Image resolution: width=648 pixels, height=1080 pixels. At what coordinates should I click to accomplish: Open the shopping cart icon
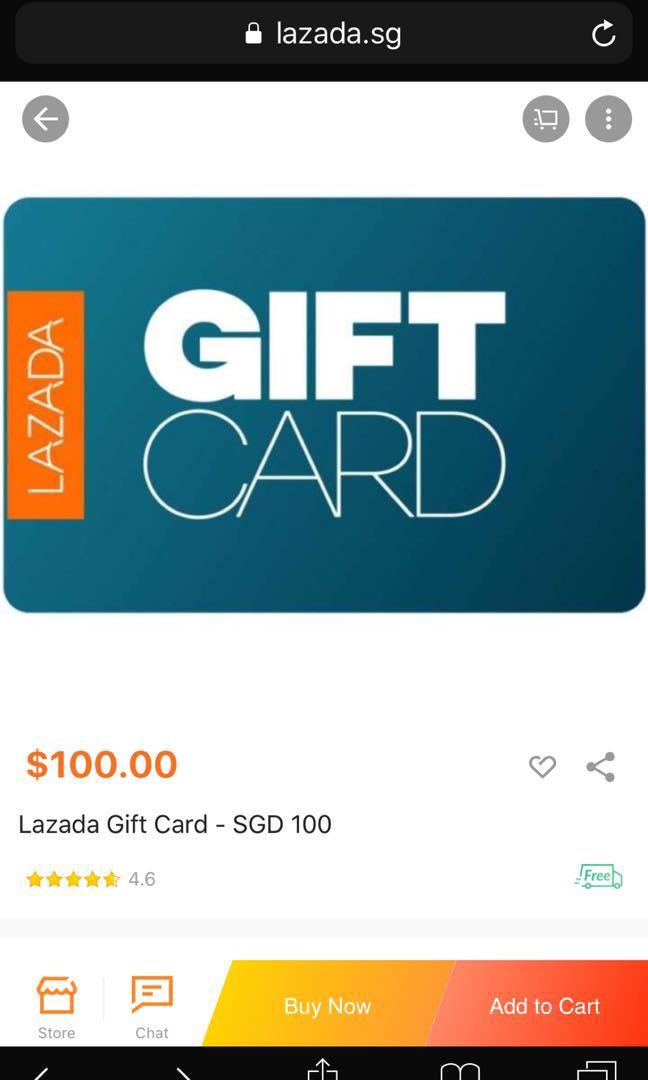546,119
